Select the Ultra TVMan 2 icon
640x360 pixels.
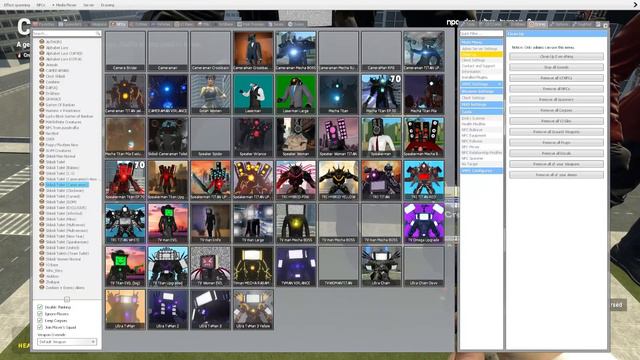[x=168, y=309]
